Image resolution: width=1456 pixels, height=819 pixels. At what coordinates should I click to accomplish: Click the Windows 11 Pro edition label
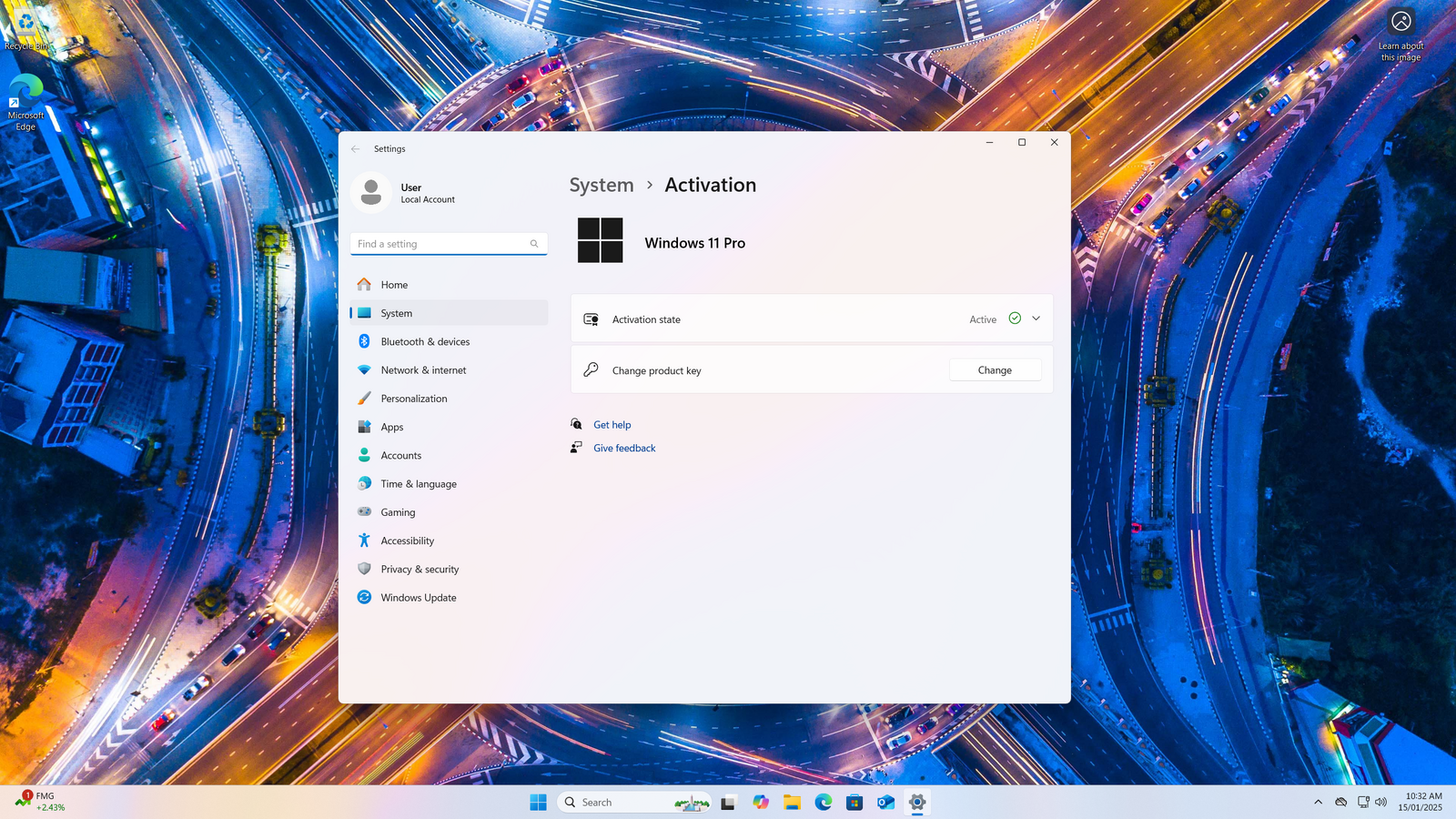coord(695,243)
